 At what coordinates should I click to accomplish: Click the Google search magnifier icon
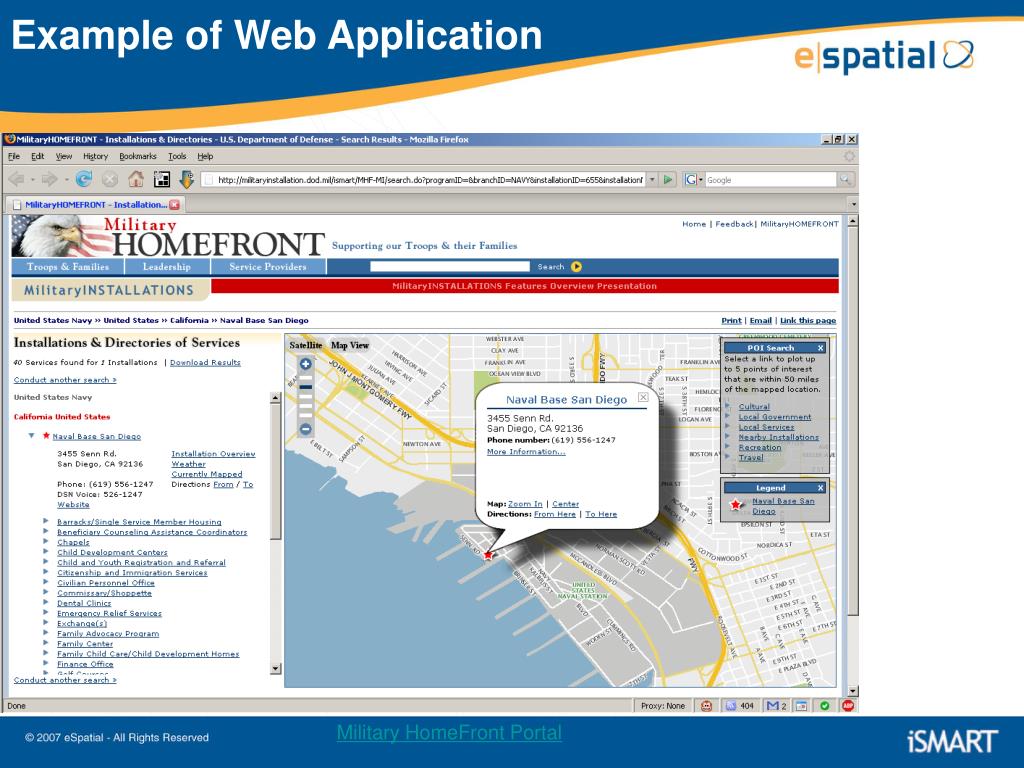tap(845, 180)
